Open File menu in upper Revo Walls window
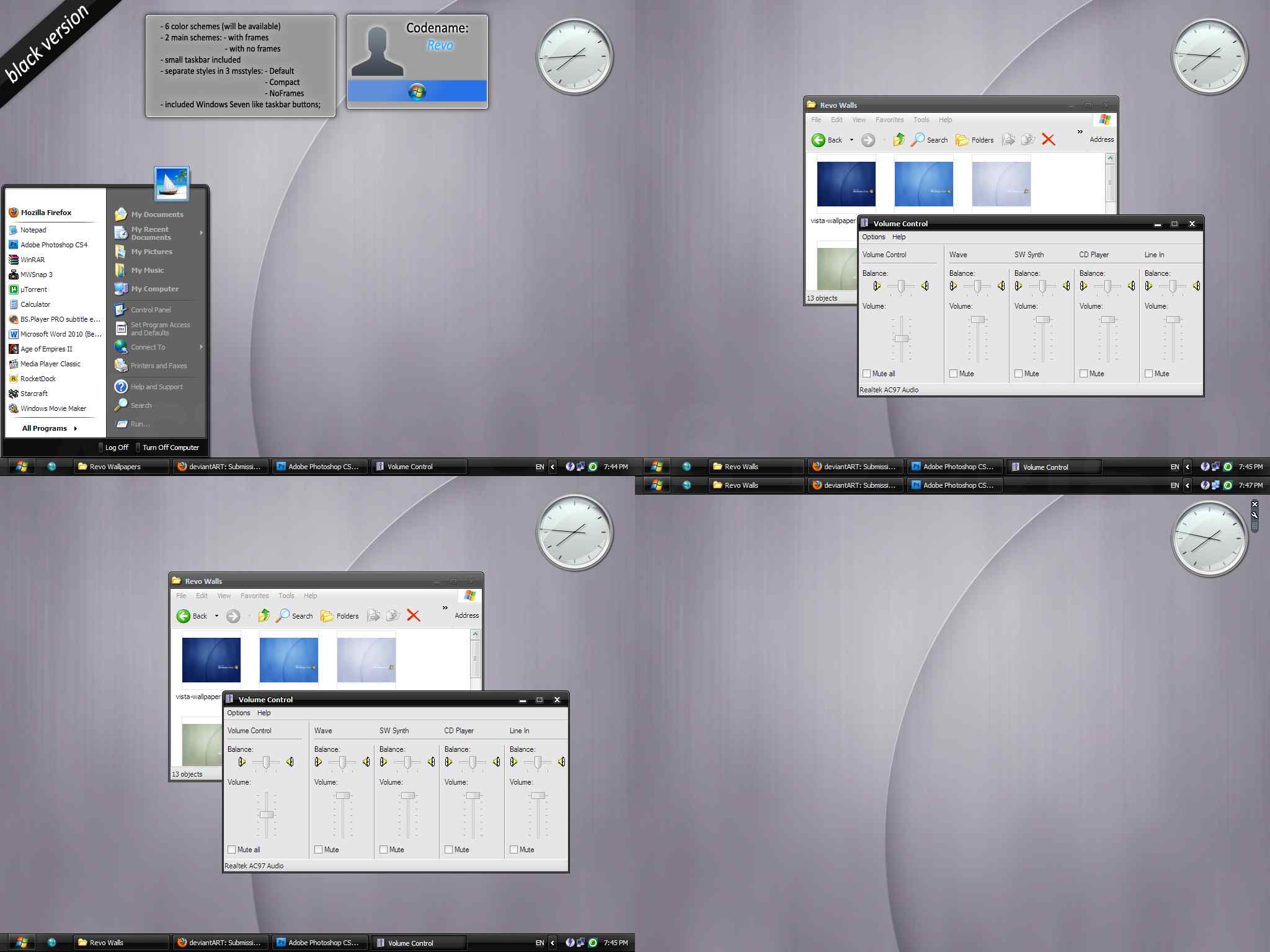This screenshot has width=1270, height=952. pos(816,120)
